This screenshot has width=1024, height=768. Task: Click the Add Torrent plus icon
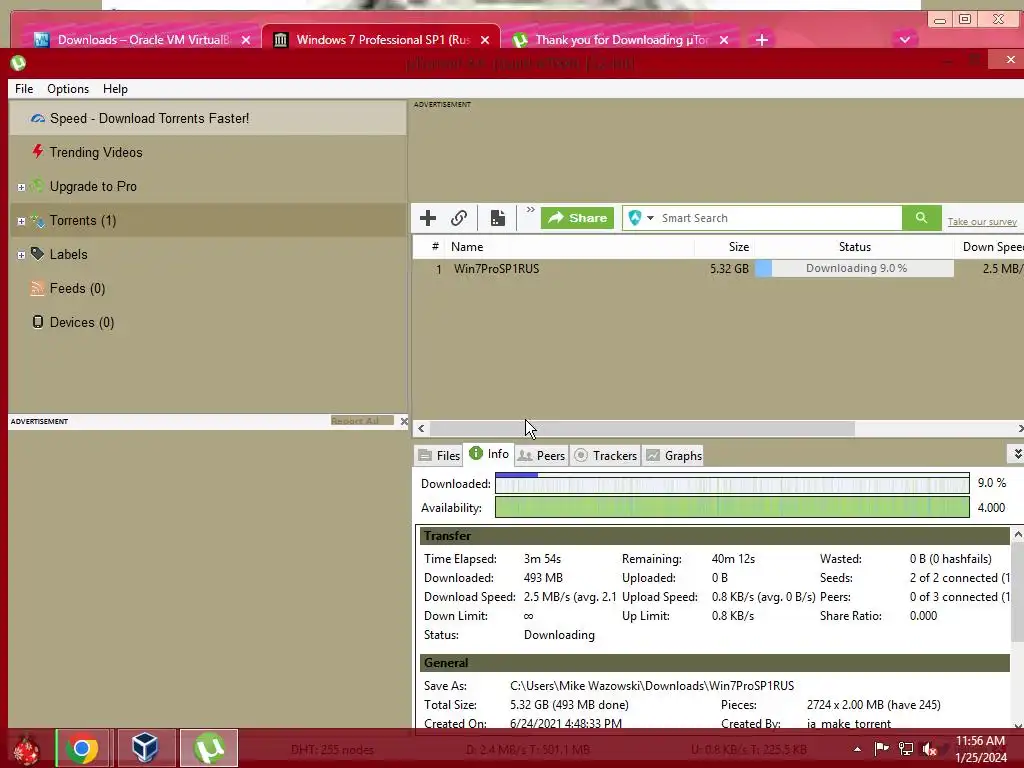coord(428,218)
